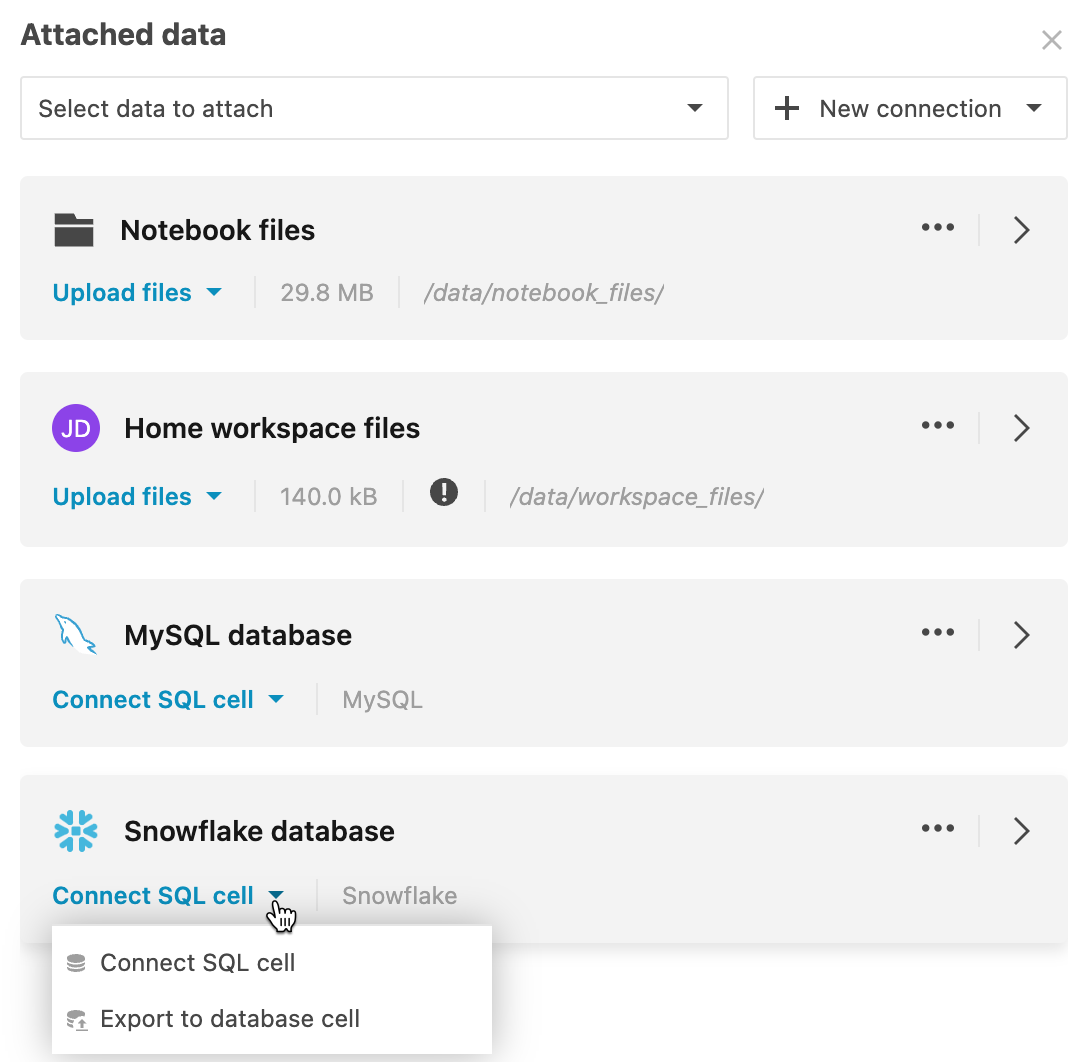Open the three-dot menu for Notebook files
Image resolution: width=1082 pixels, height=1062 pixels.
938,228
